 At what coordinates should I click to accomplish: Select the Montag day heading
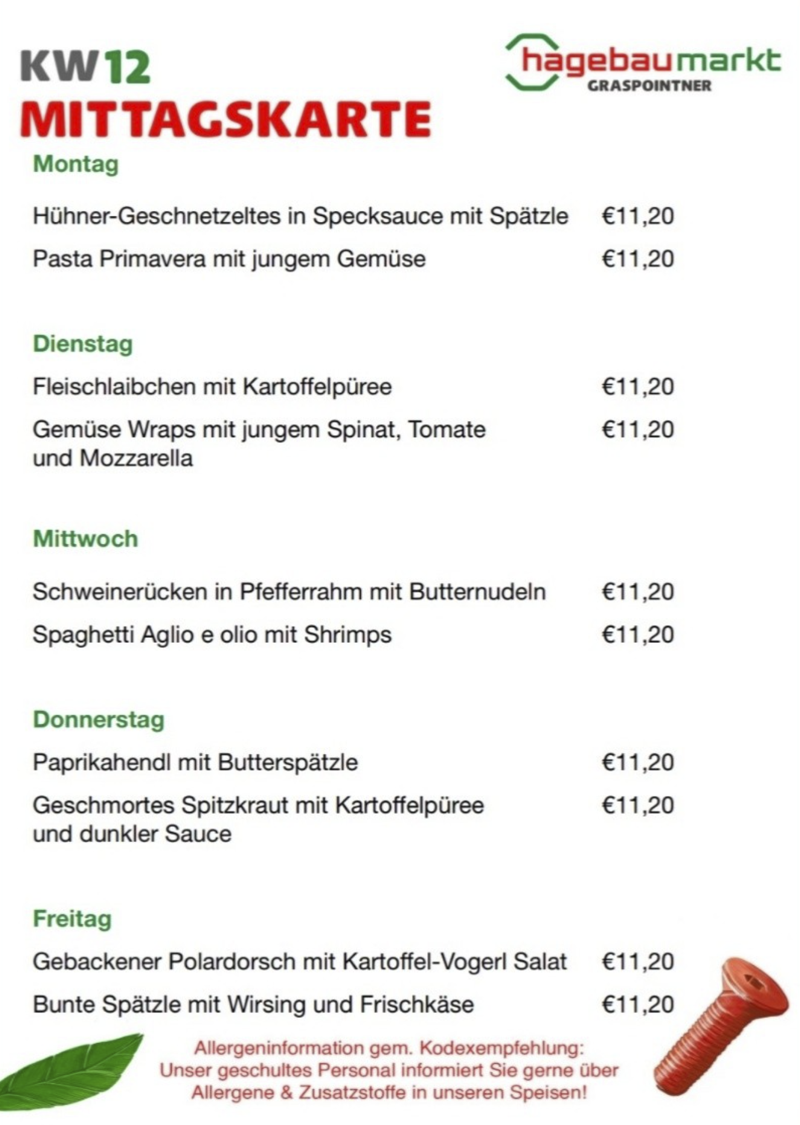tap(76, 164)
